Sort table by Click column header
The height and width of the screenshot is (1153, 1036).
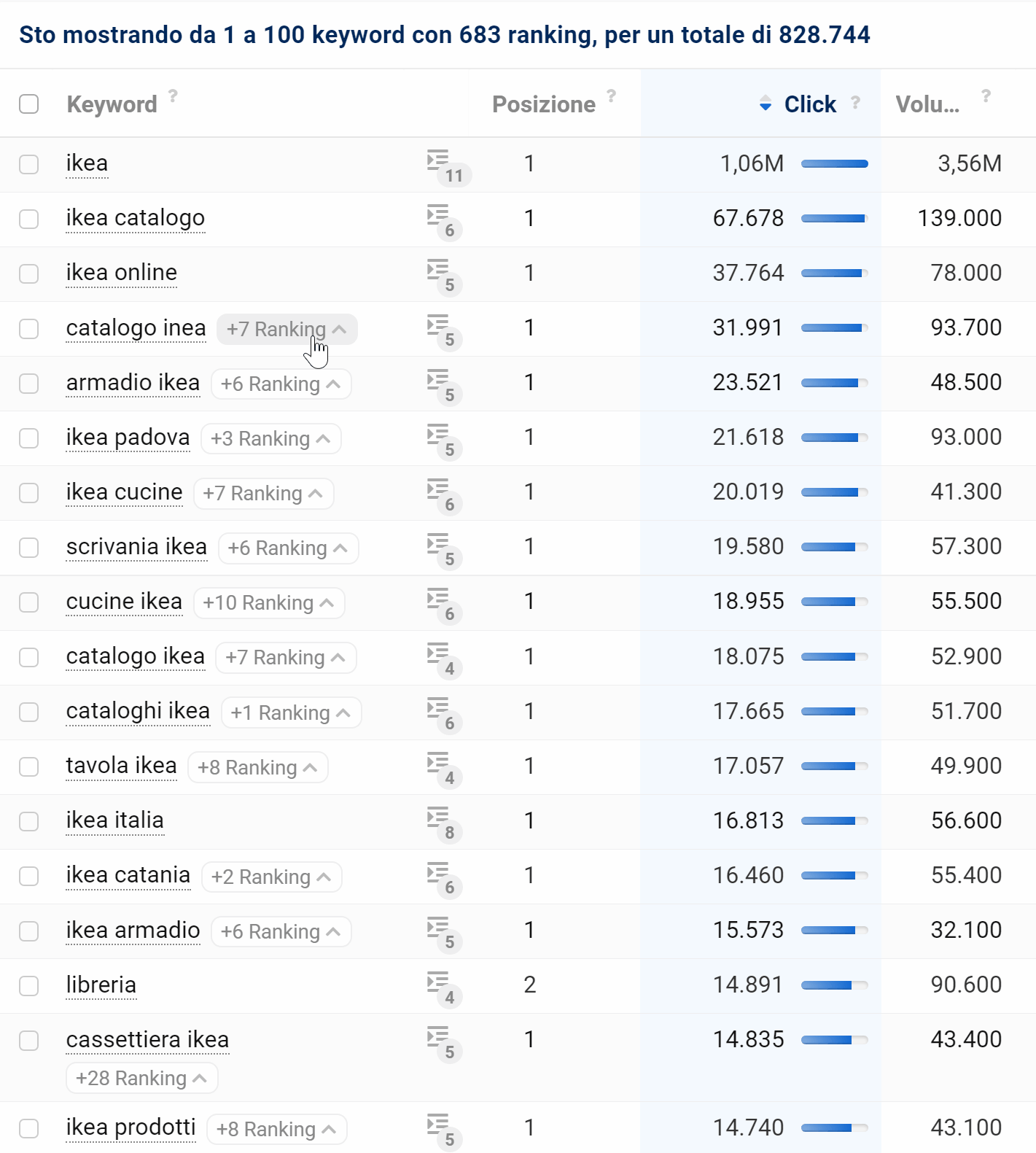tap(810, 104)
